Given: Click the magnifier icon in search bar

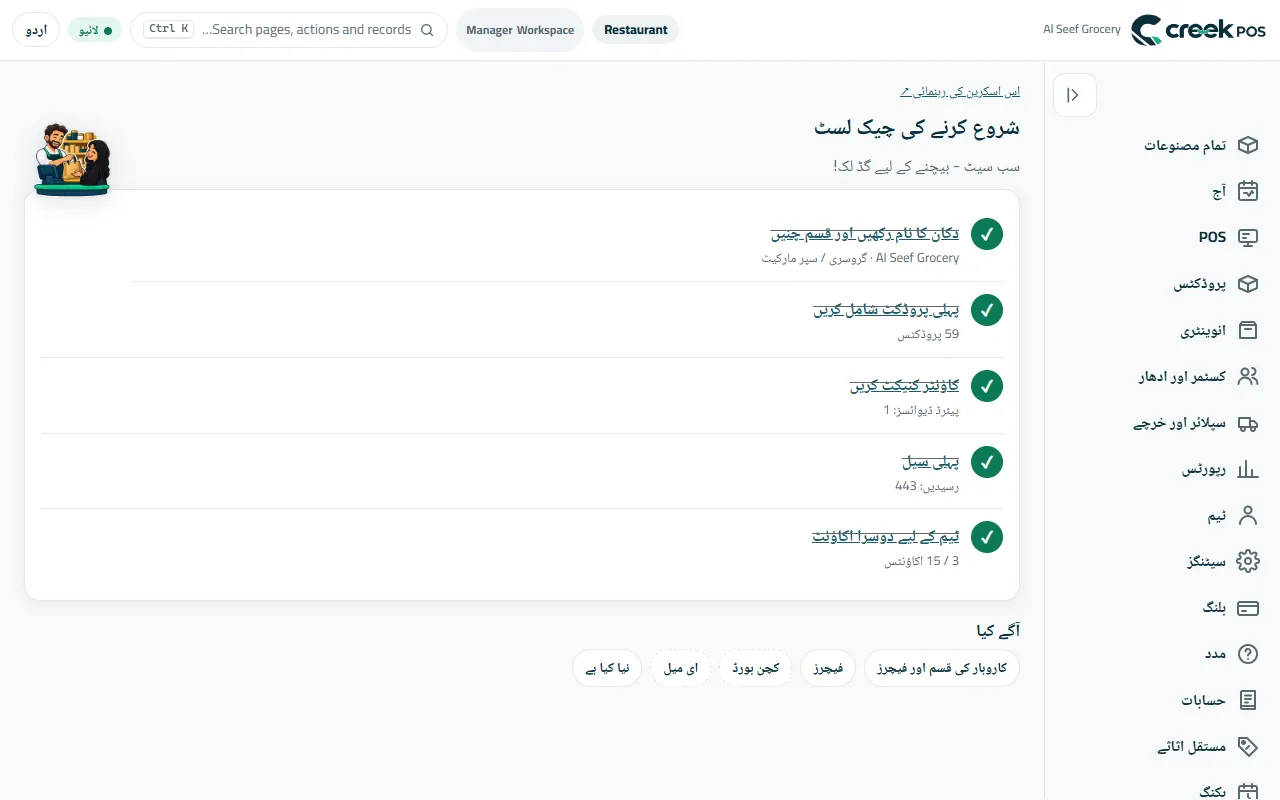Looking at the screenshot, I should [x=427, y=30].
